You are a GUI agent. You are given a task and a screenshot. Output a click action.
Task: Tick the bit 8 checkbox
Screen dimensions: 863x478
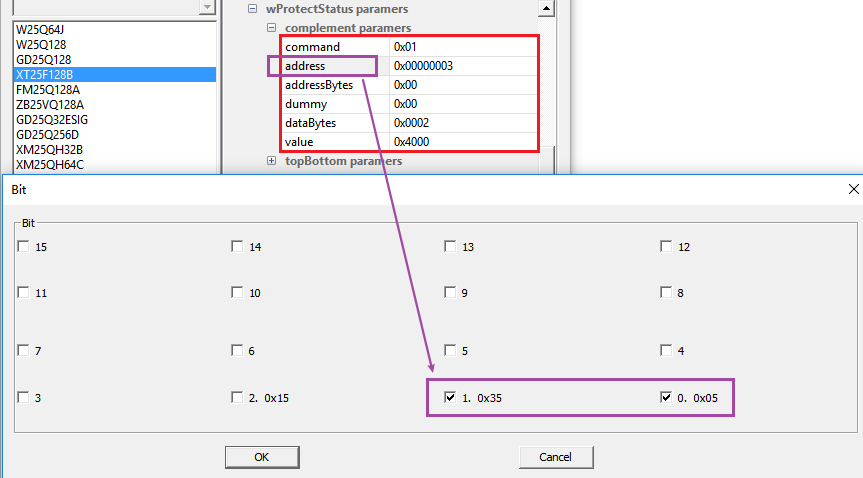coord(666,293)
